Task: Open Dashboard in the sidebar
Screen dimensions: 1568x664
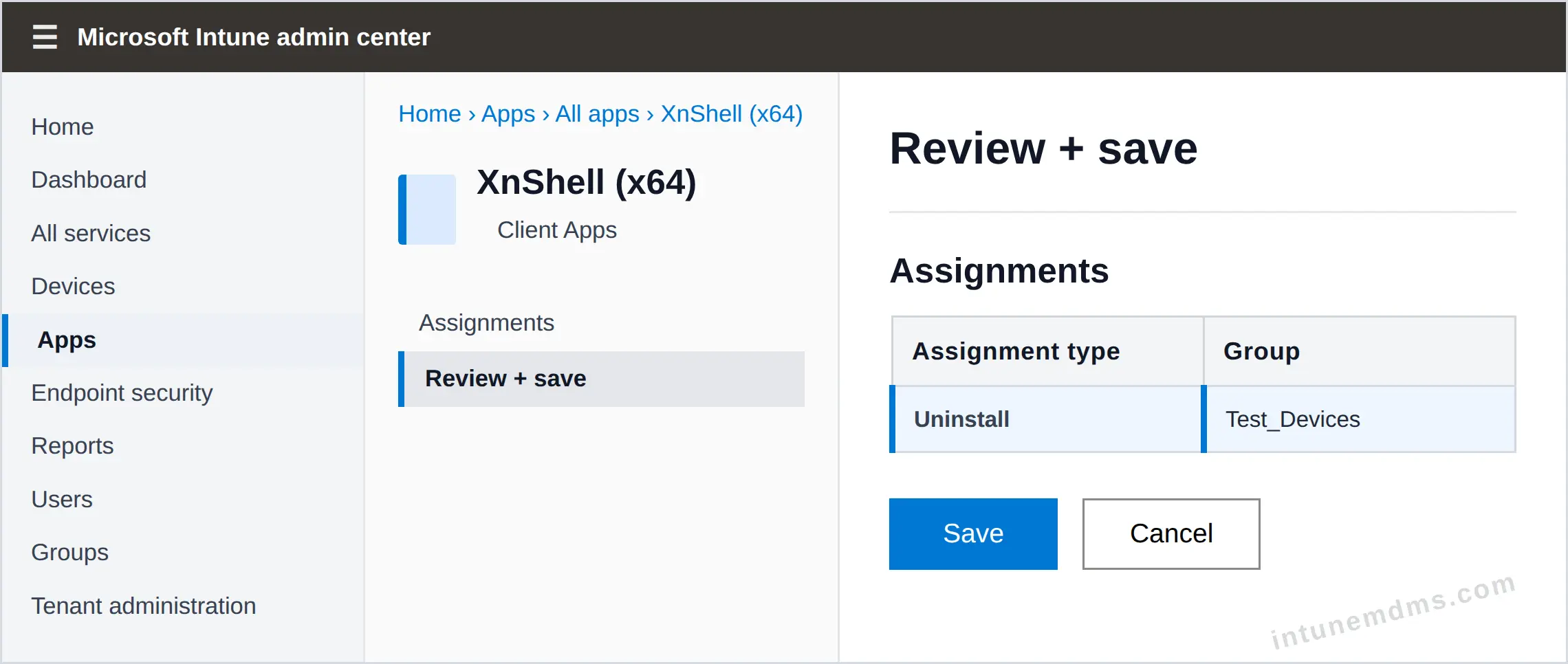Action: (x=89, y=180)
